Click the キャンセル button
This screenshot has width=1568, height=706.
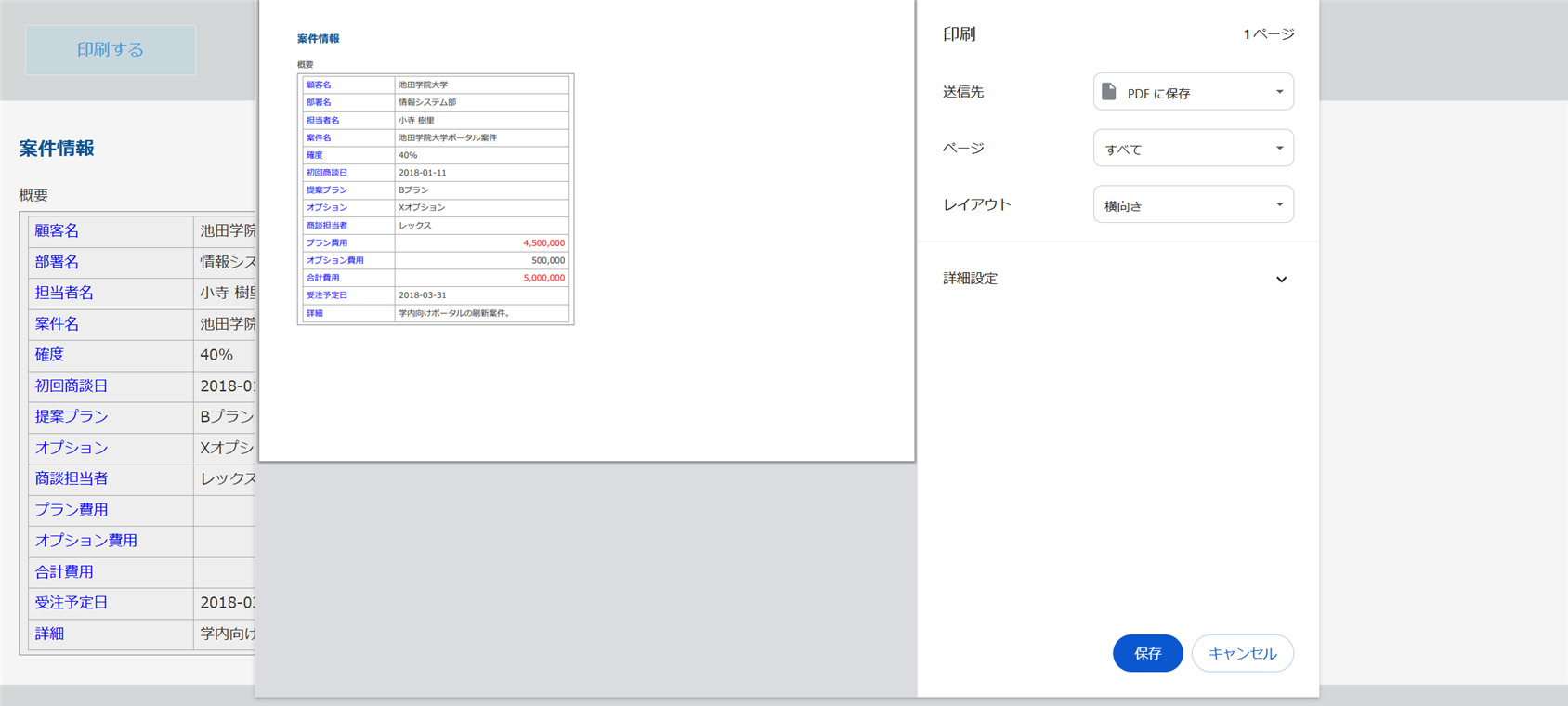(x=1243, y=653)
